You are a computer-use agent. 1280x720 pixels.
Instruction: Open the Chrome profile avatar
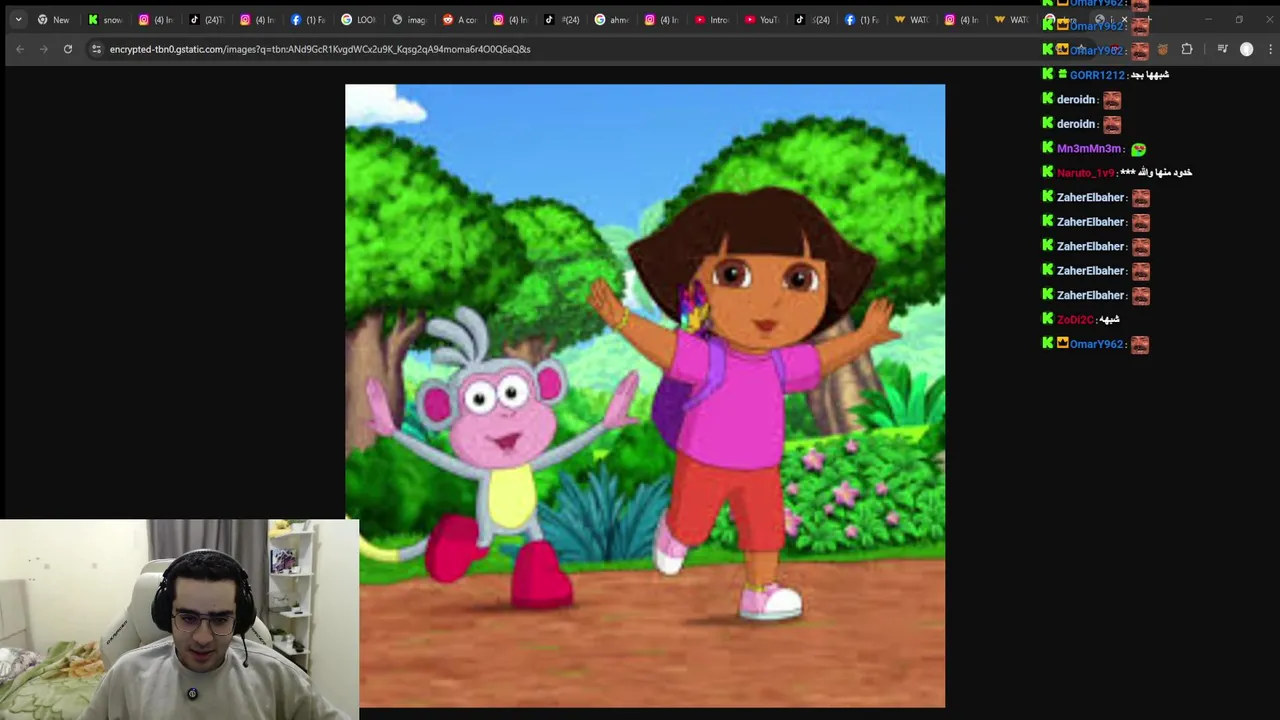click(1246, 49)
